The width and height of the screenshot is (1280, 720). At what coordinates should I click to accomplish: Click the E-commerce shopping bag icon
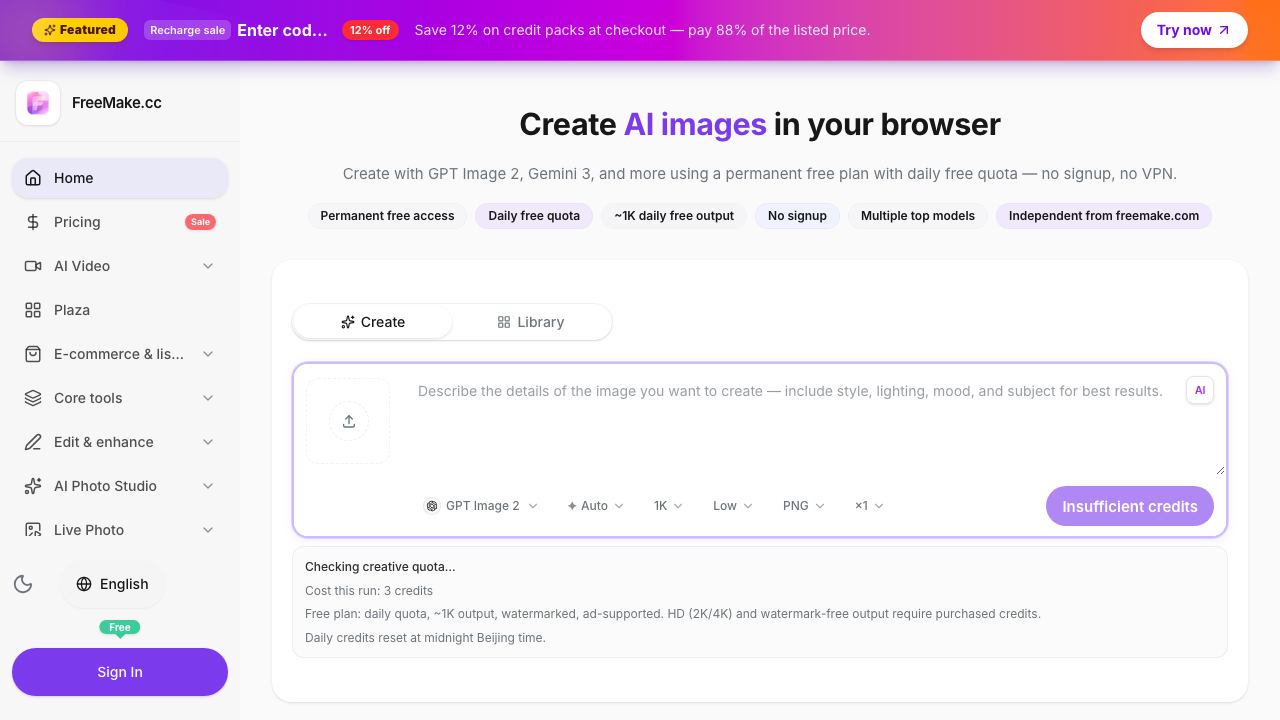point(33,354)
